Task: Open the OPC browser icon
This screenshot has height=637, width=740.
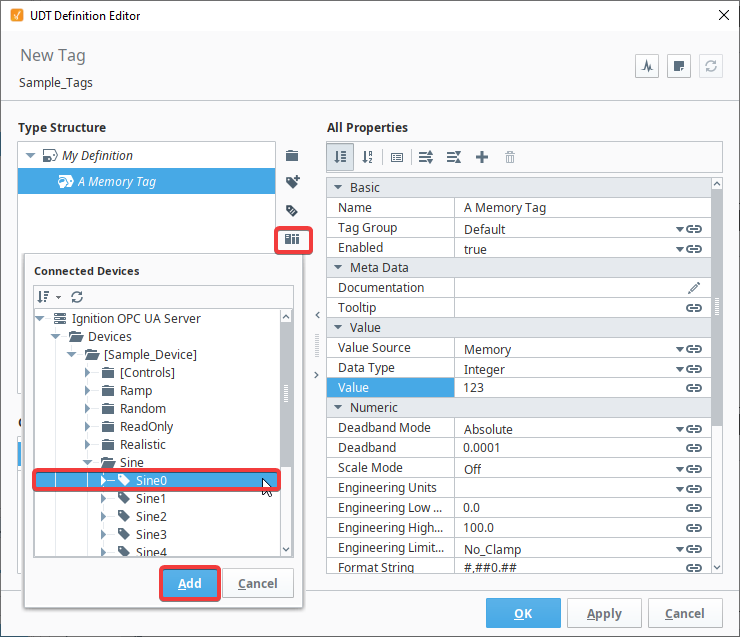Action: pyautogui.click(x=292, y=239)
